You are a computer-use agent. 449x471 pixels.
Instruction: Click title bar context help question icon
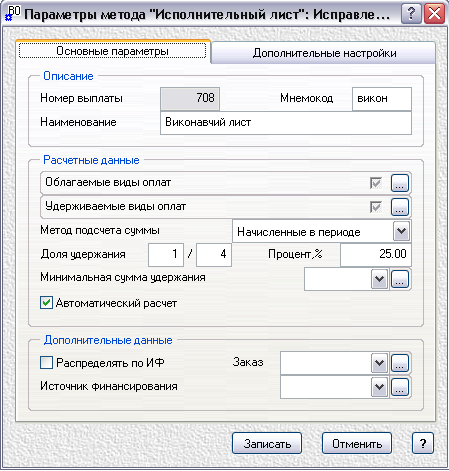(411, 14)
